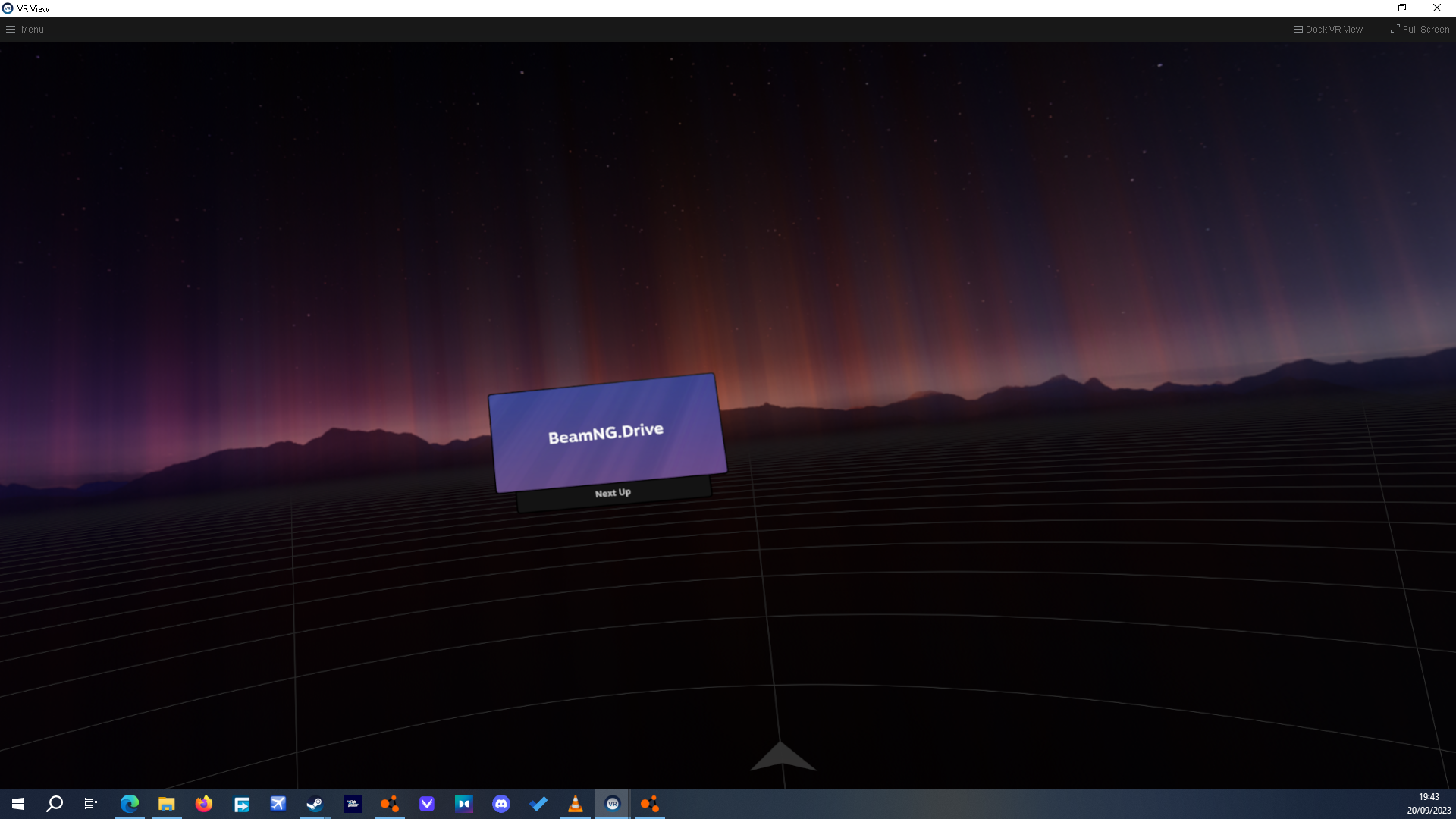Open VLC media player from the taskbar
The height and width of the screenshot is (819, 1456).
[576, 804]
